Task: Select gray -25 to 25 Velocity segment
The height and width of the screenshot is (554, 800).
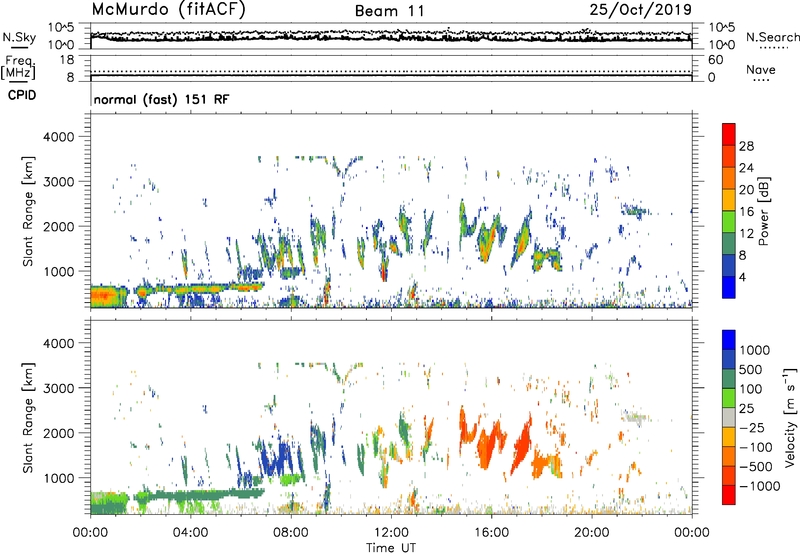Action: click(x=729, y=417)
